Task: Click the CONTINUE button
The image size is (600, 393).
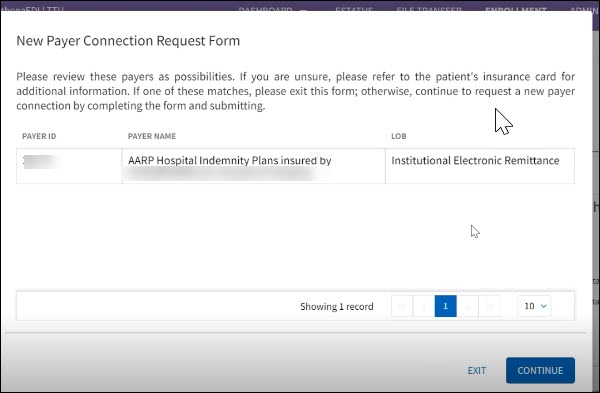Action: tap(540, 370)
